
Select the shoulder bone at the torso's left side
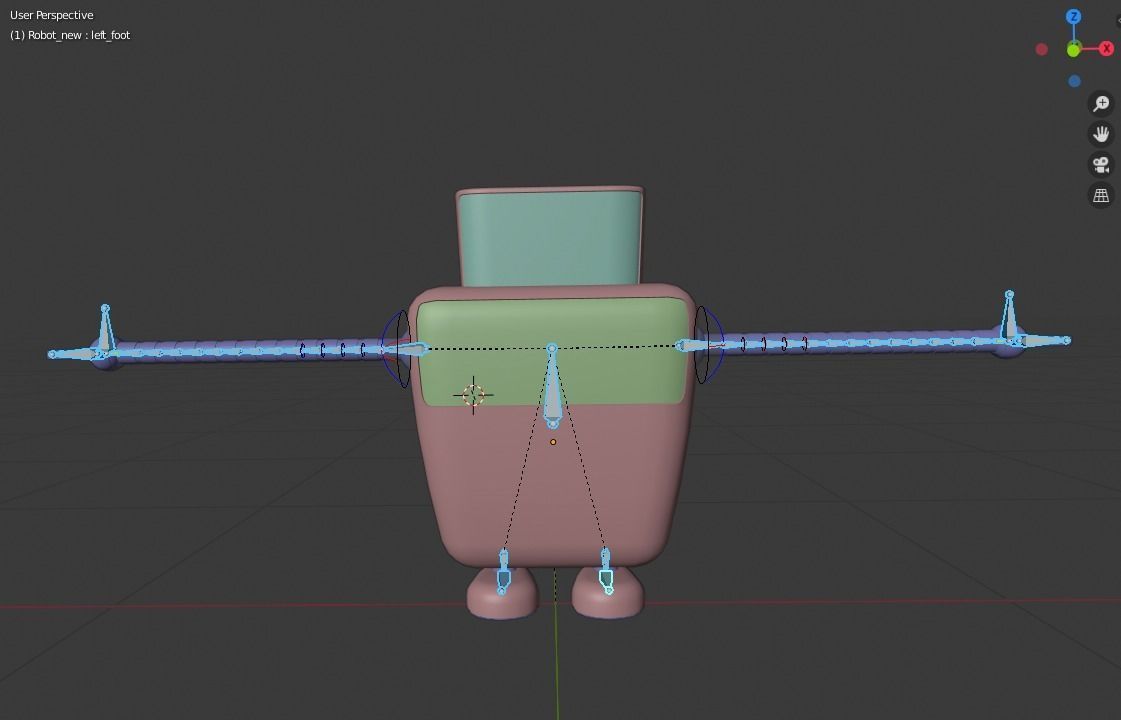[x=405, y=349]
